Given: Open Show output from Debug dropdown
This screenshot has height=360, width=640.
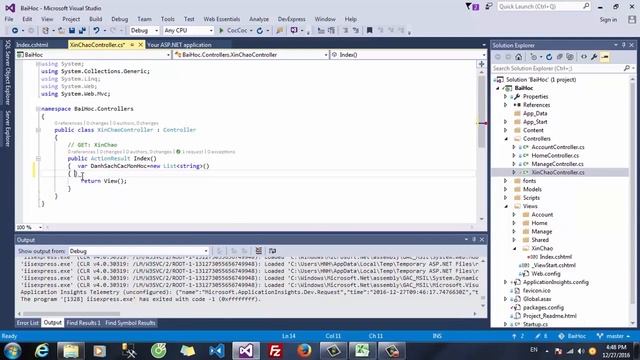Looking at the screenshot, I should coord(139,251).
